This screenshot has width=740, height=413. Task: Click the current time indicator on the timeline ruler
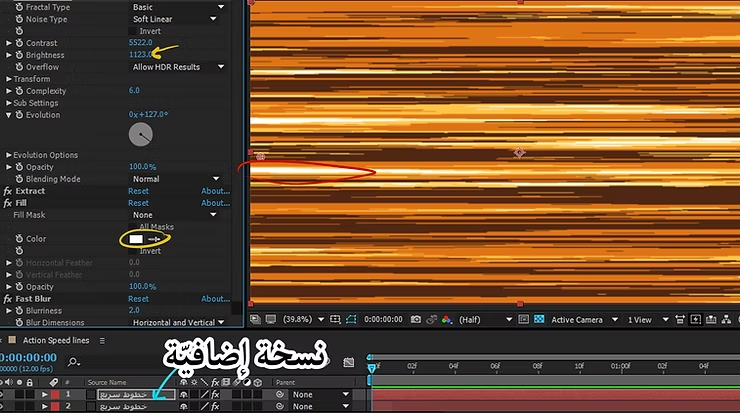click(x=371, y=367)
